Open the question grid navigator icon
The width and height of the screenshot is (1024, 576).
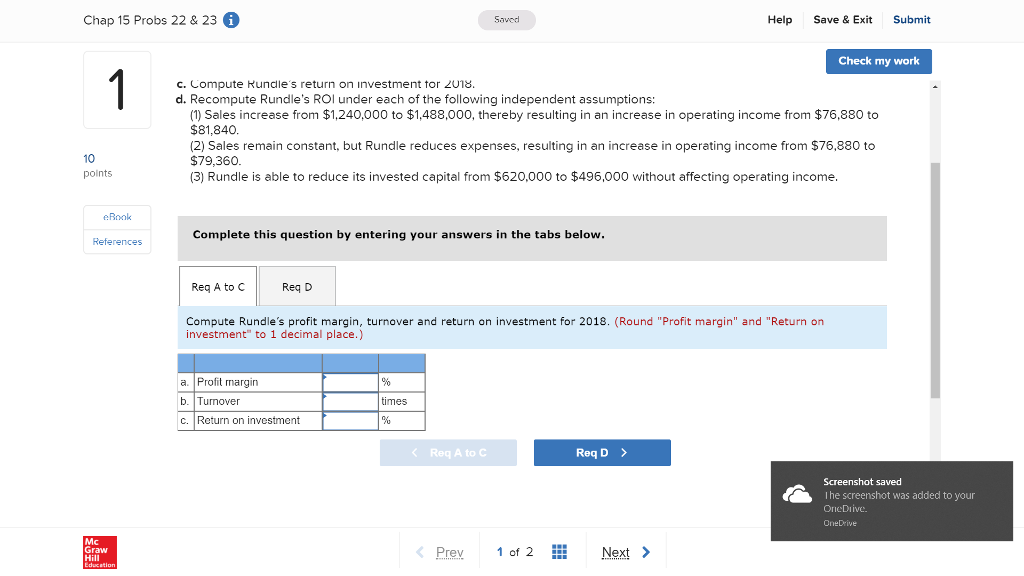click(x=560, y=552)
